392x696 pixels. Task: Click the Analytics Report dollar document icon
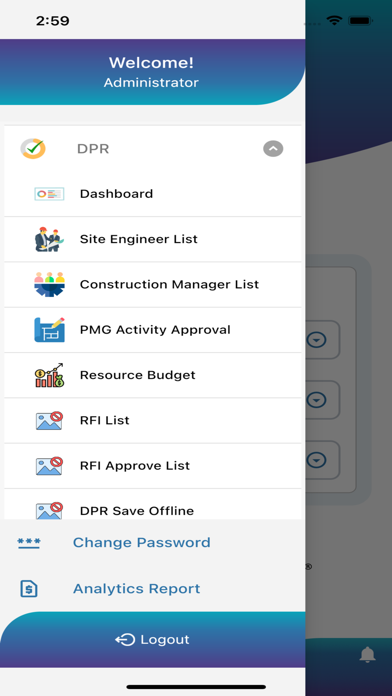(x=29, y=589)
